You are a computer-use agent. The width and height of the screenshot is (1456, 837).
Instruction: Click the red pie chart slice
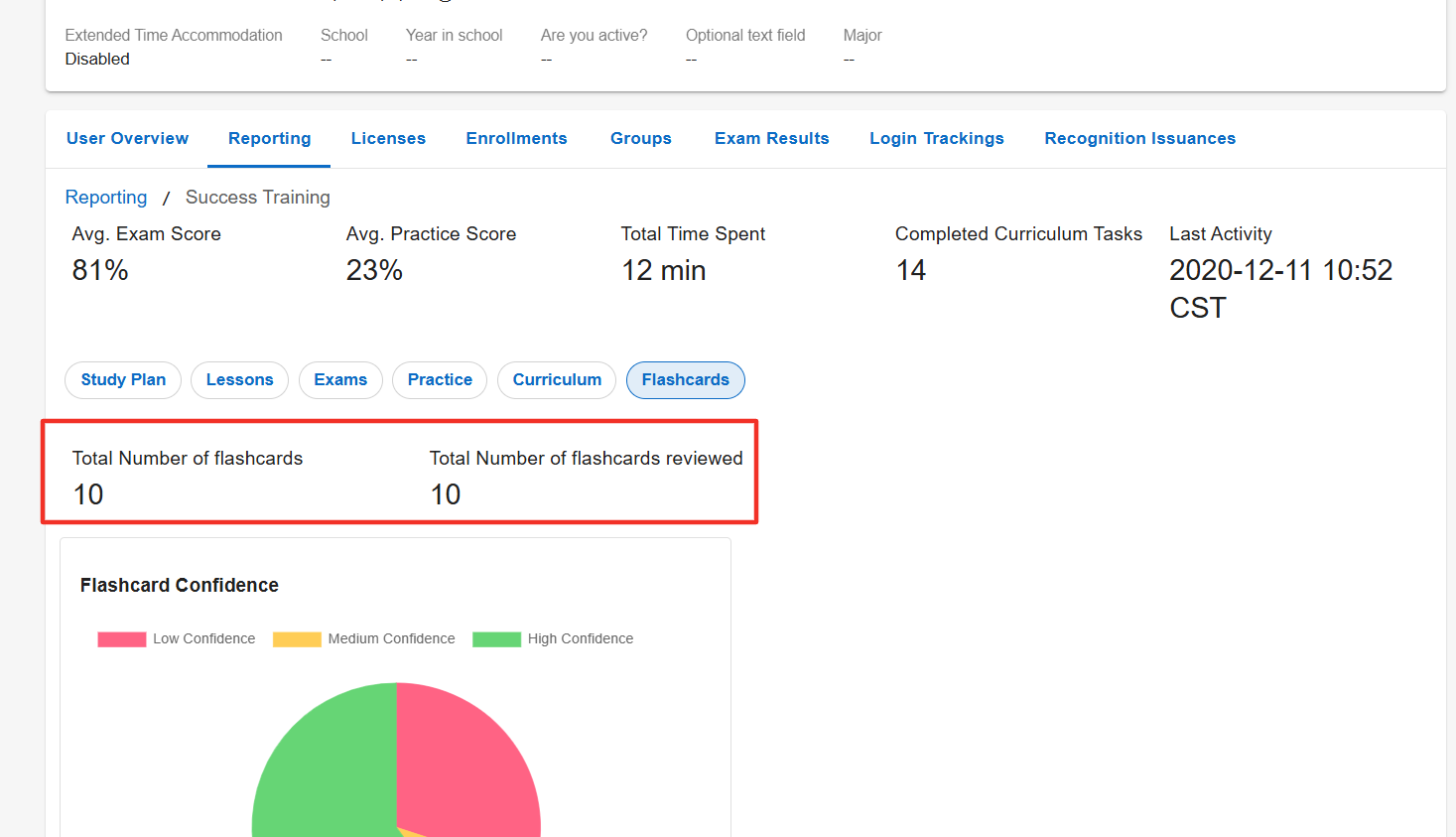click(x=466, y=765)
